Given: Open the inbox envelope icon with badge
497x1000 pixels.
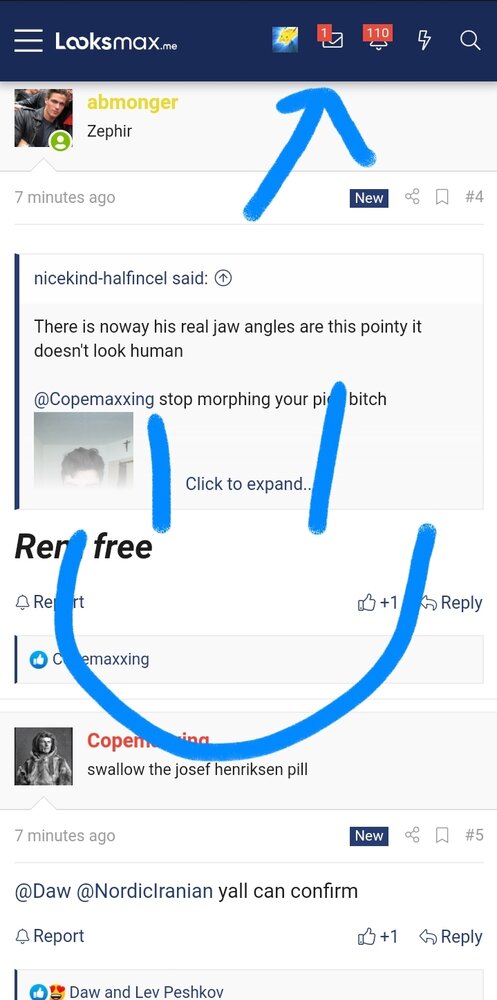Looking at the screenshot, I should coord(330,37).
